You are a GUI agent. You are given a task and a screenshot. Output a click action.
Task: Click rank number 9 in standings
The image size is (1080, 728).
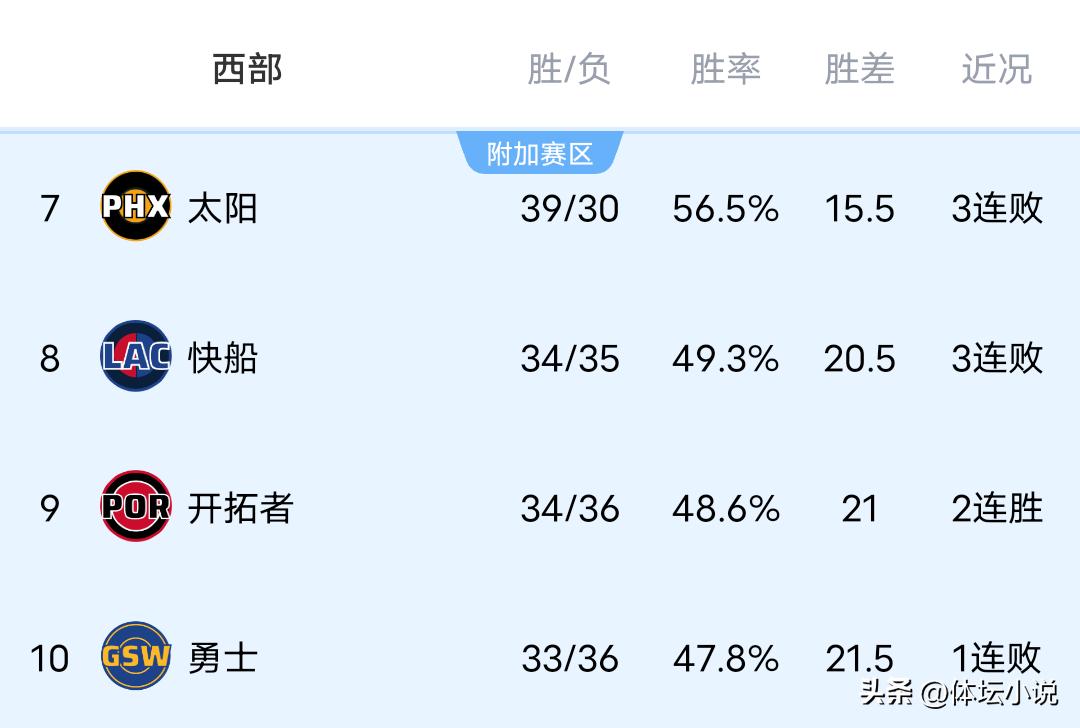tap(50, 508)
